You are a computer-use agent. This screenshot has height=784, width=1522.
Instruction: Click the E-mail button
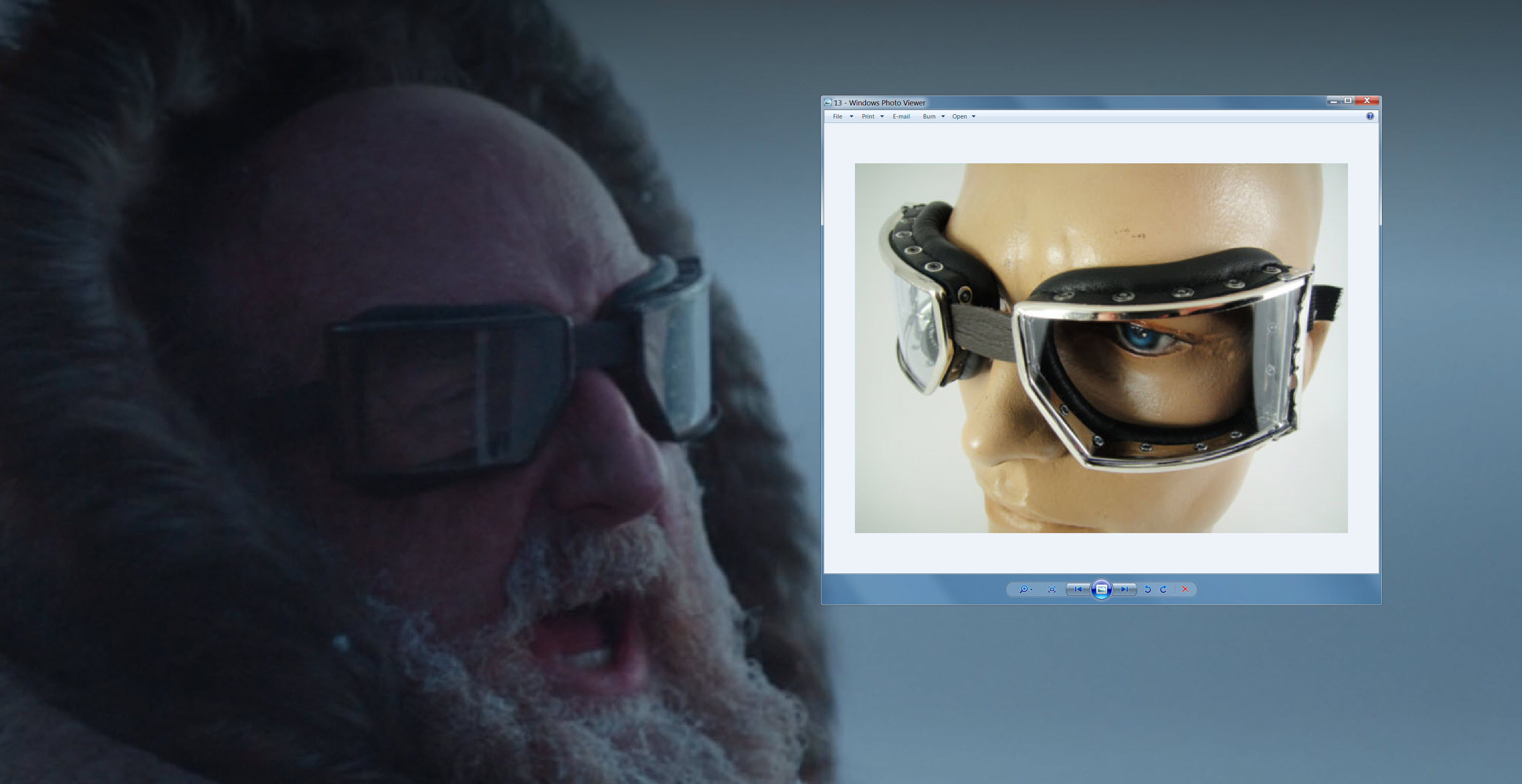point(901,117)
